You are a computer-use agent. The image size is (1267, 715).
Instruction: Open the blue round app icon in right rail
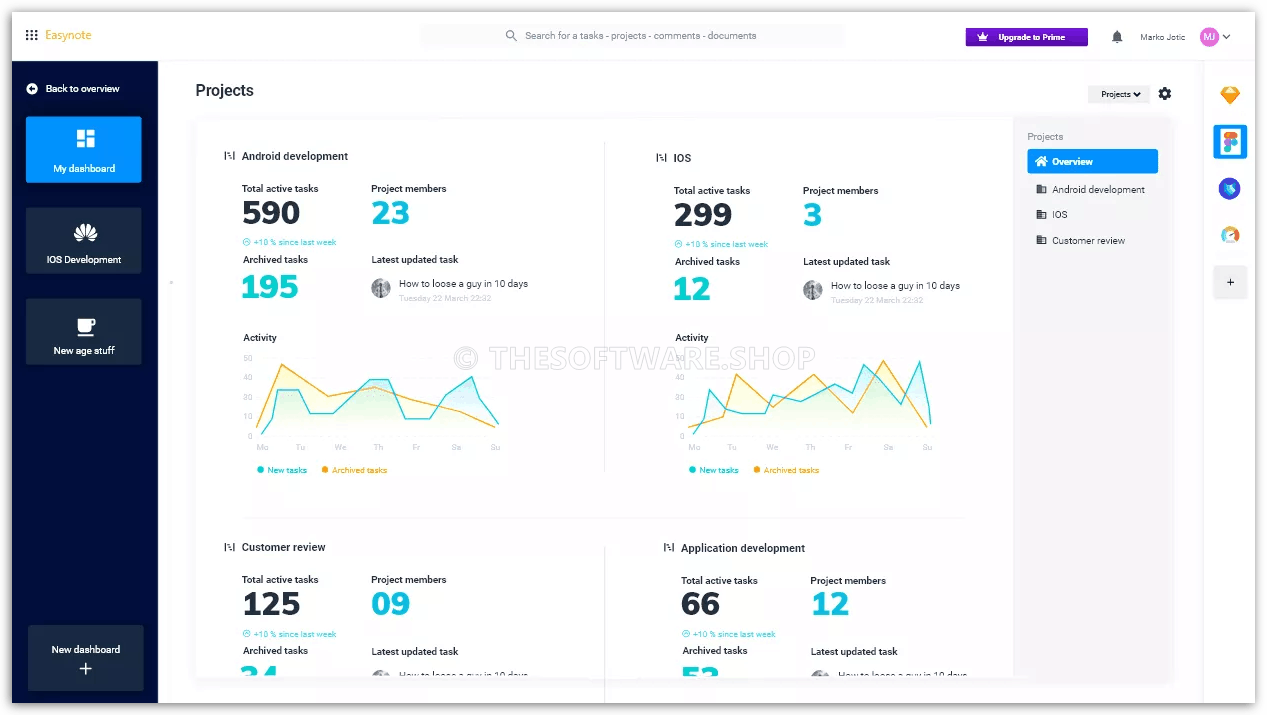click(1230, 188)
